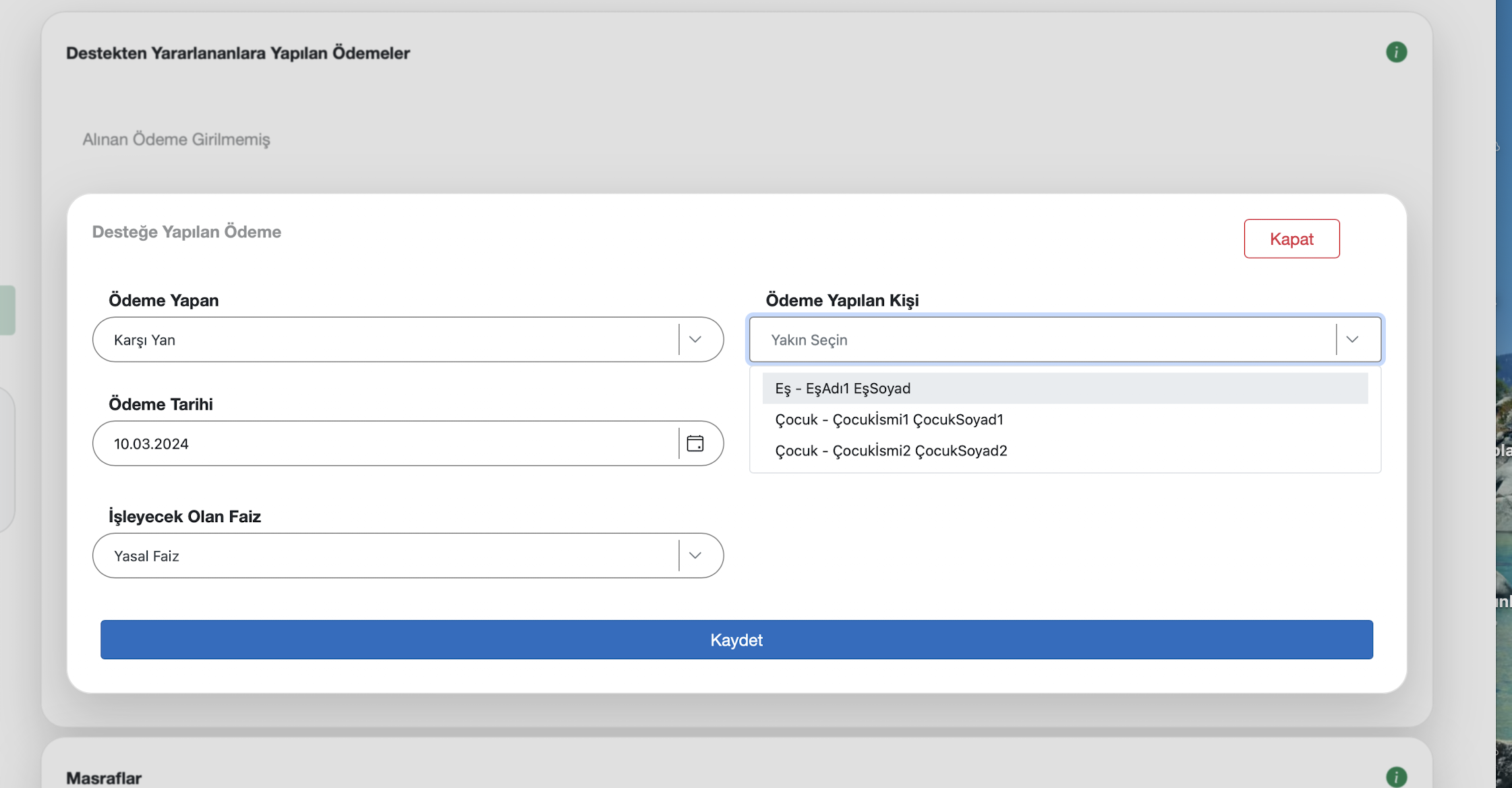Pick 'Çocuk - Çocukİsmi2 ÇocukSoyad2' option

coord(890,451)
